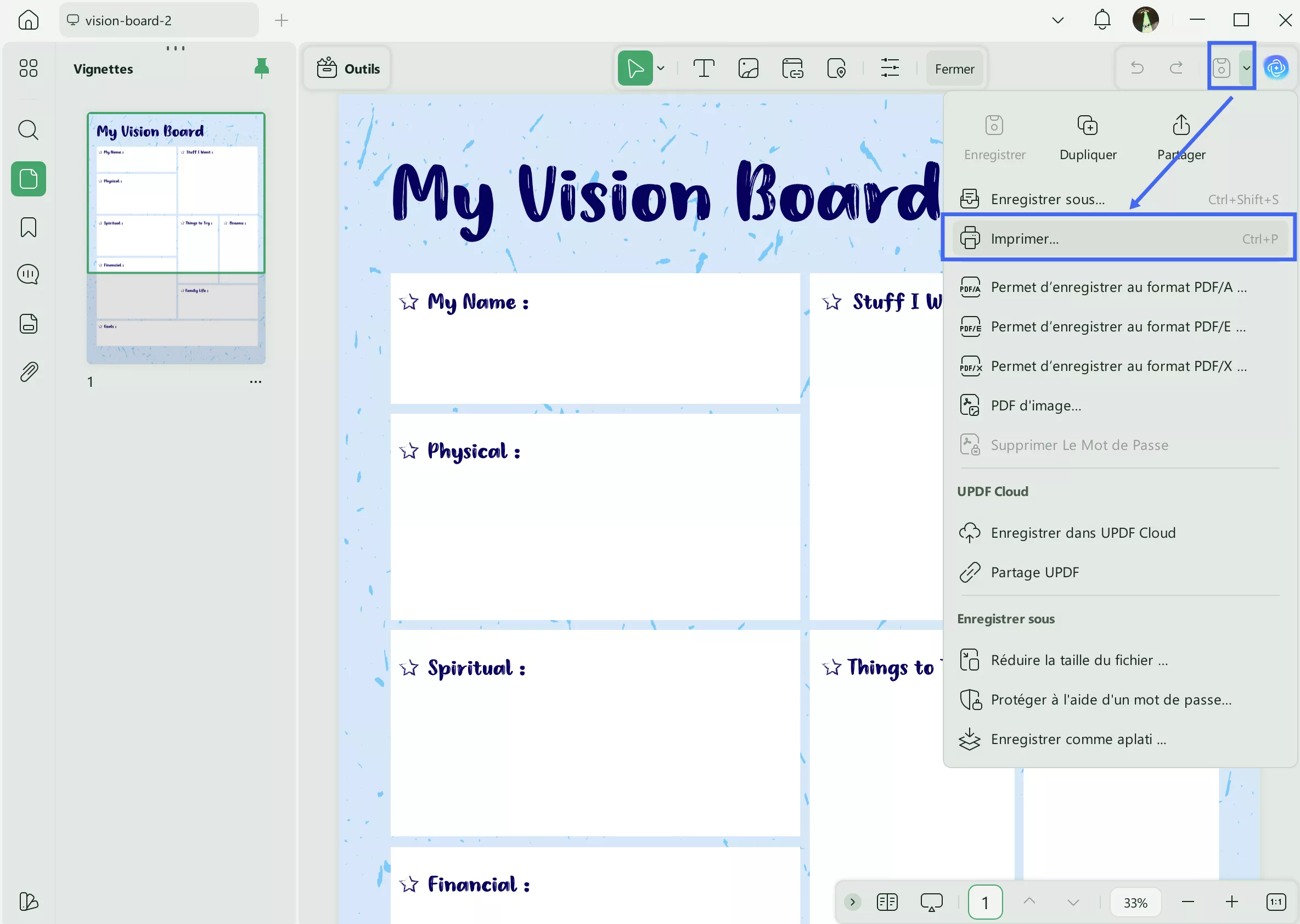Click the search magnifier in sidebar

pos(29,129)
